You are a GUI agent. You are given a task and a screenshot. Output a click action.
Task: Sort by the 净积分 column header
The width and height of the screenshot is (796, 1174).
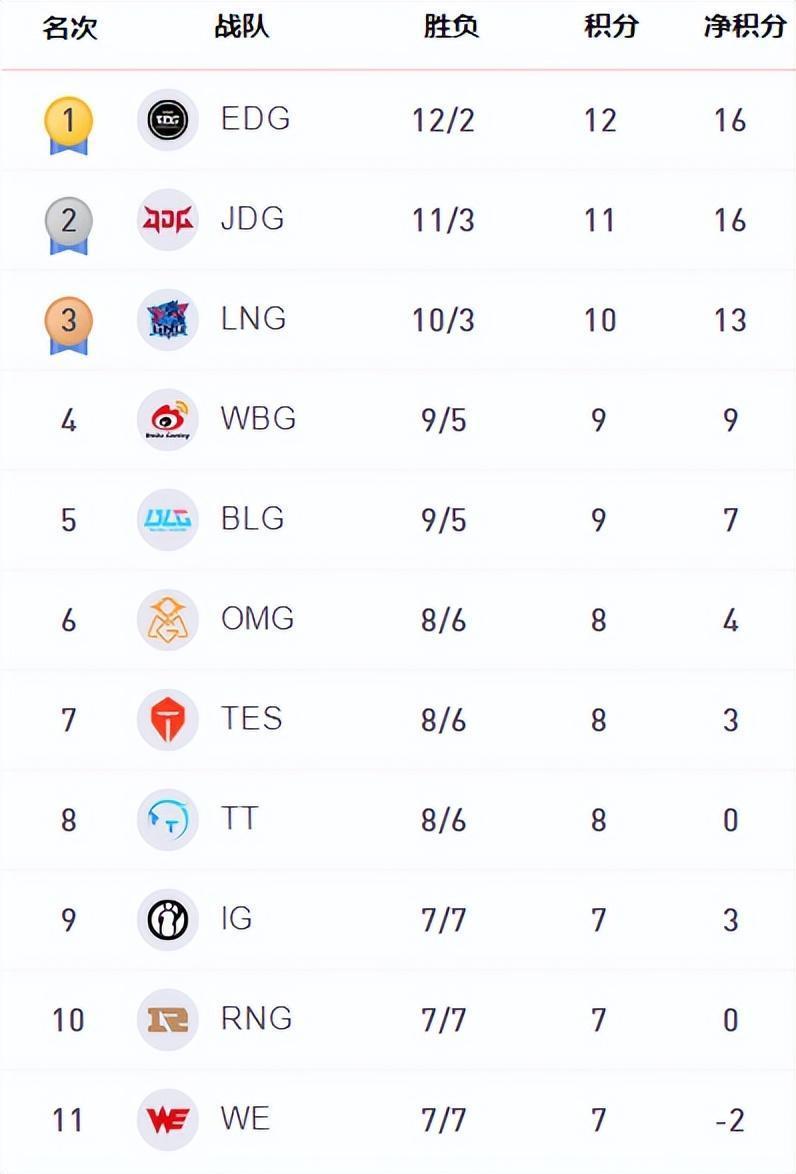click(744, 27)
